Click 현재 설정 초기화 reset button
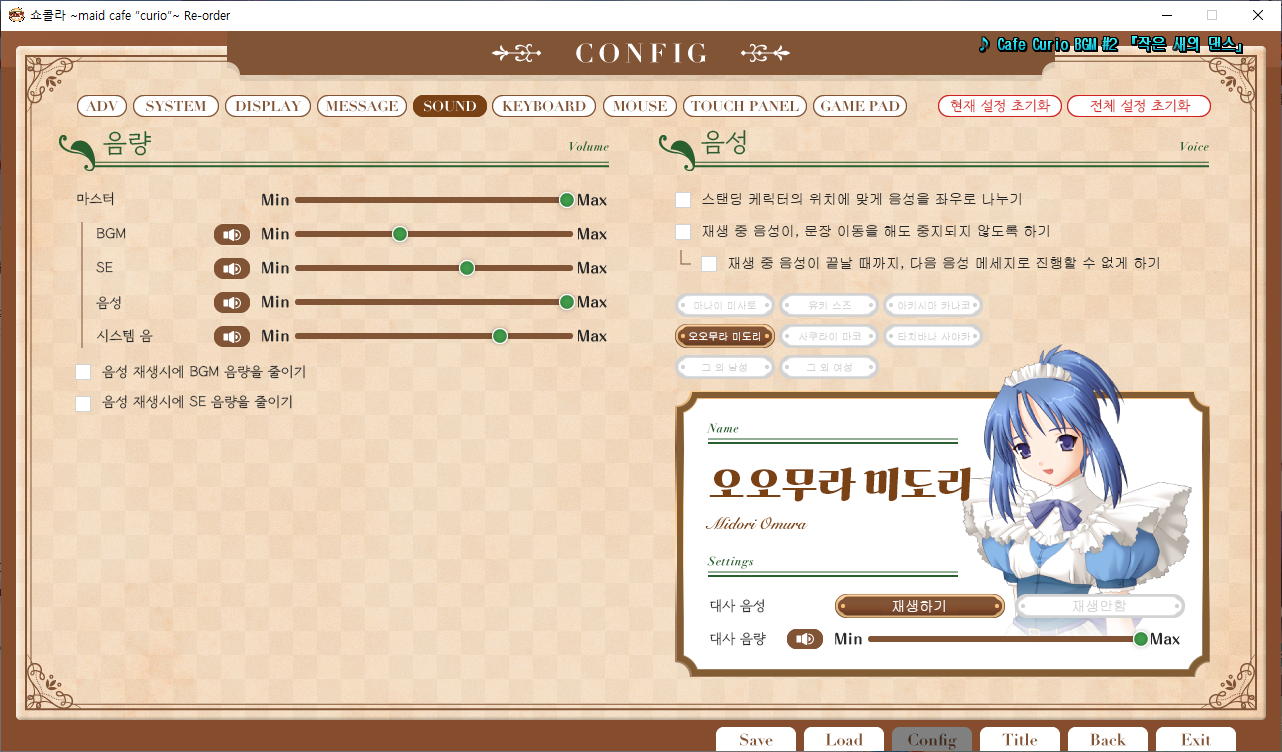 click(x=1000, y=106)
